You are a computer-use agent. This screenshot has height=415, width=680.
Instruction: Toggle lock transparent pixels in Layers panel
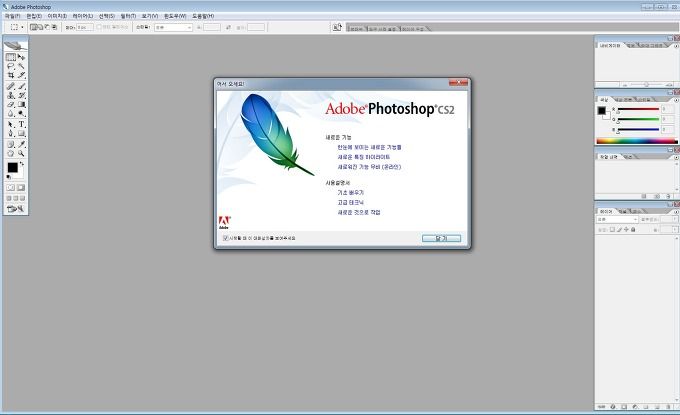[612, 229]
